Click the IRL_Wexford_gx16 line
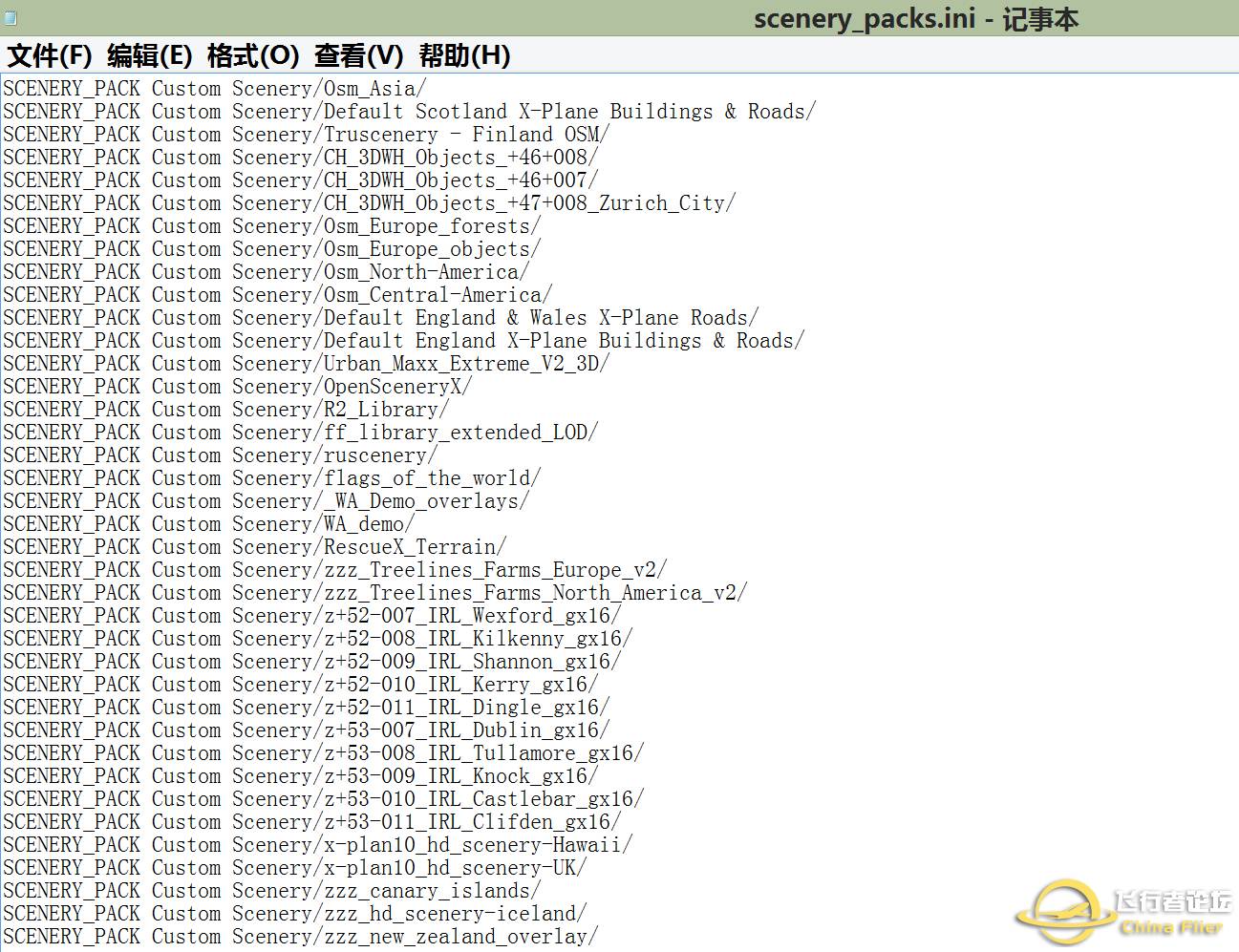1239x952 pixels. point(311,616)
